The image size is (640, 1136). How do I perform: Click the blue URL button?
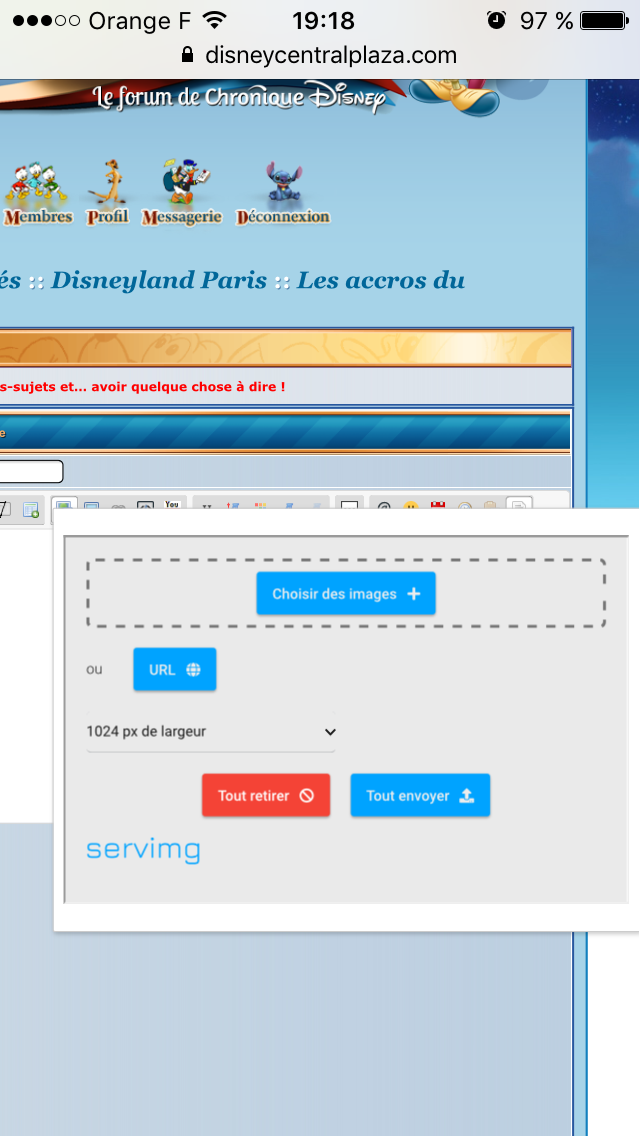click(175, 669)
